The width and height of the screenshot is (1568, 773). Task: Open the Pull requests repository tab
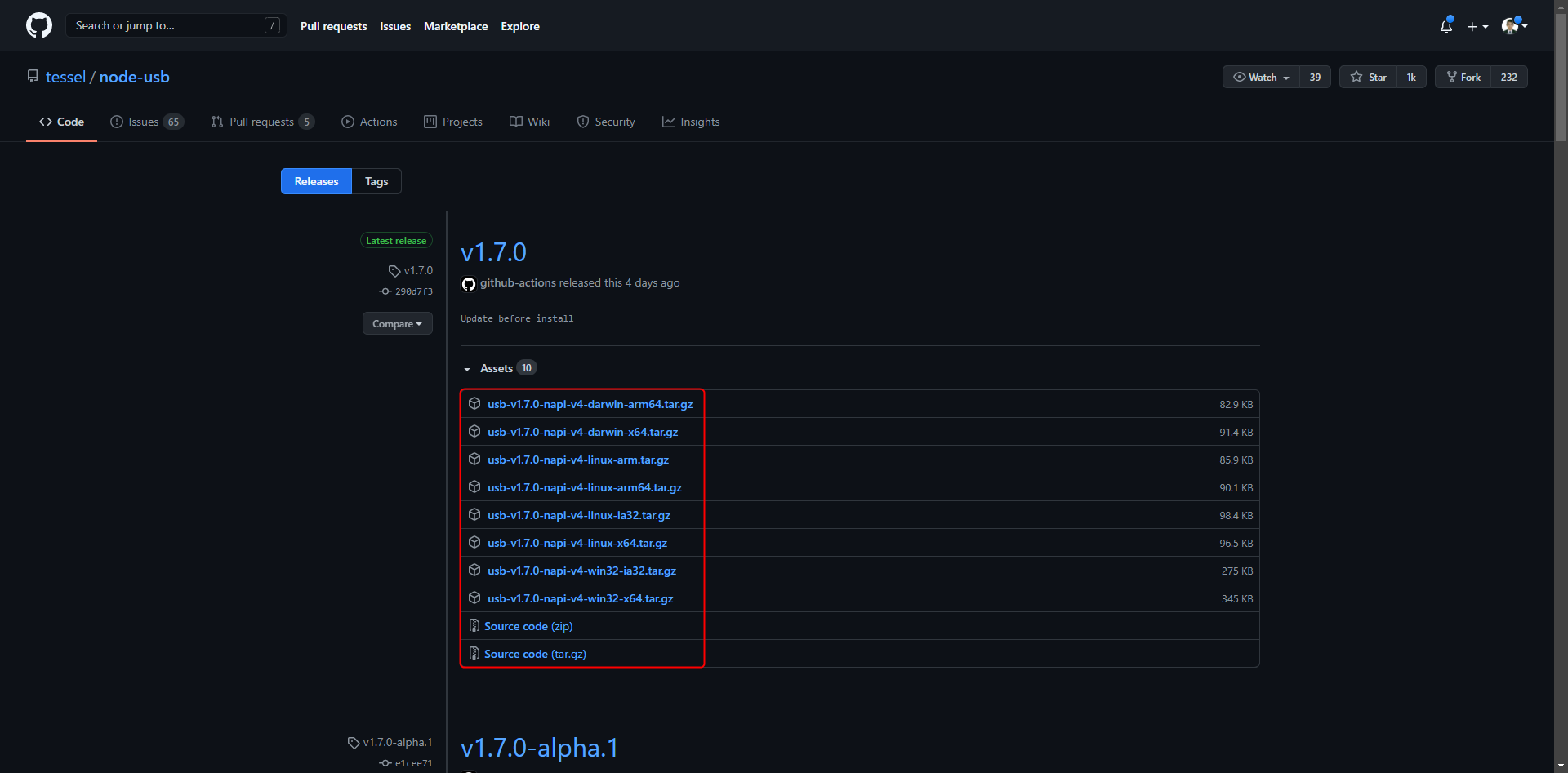(x=262, y=122)
